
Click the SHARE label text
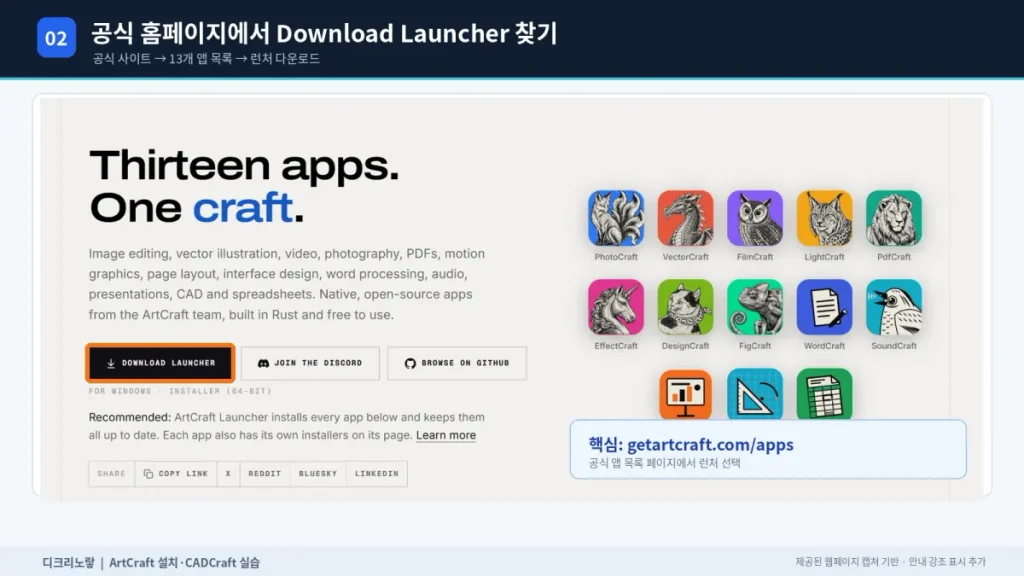(111, 473)
